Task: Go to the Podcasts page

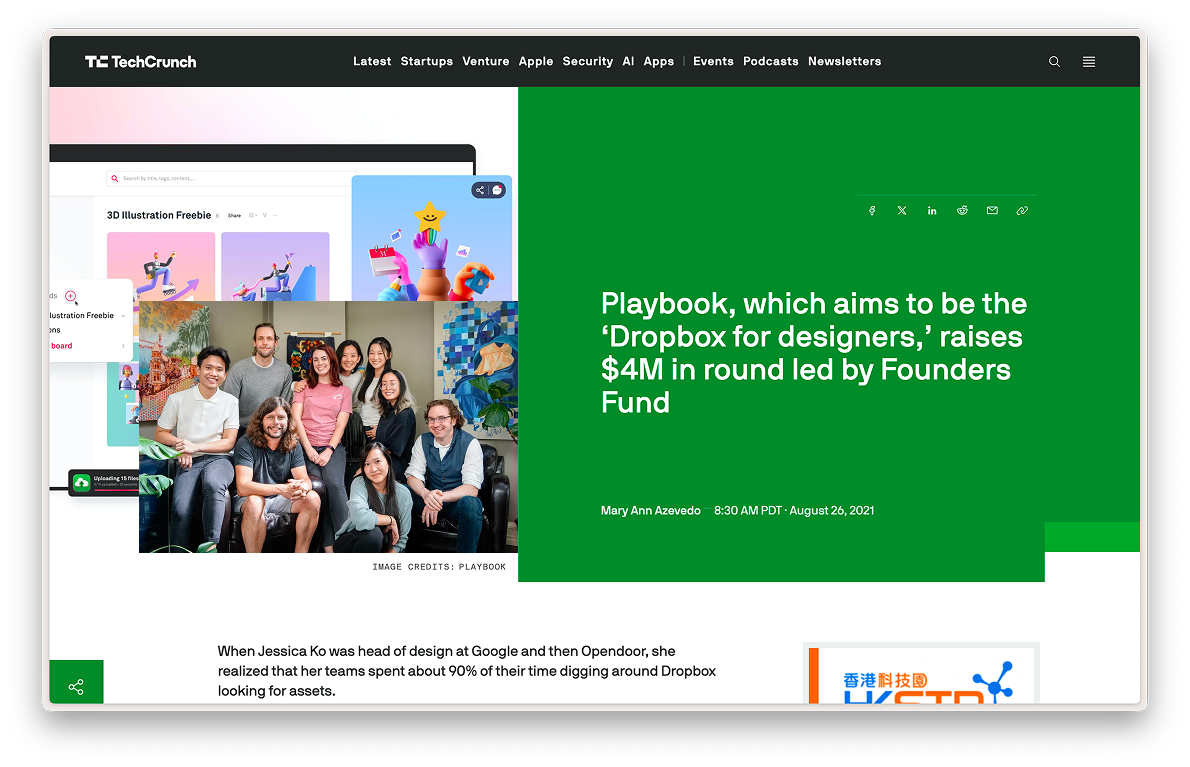Action: tap(770, 62)
